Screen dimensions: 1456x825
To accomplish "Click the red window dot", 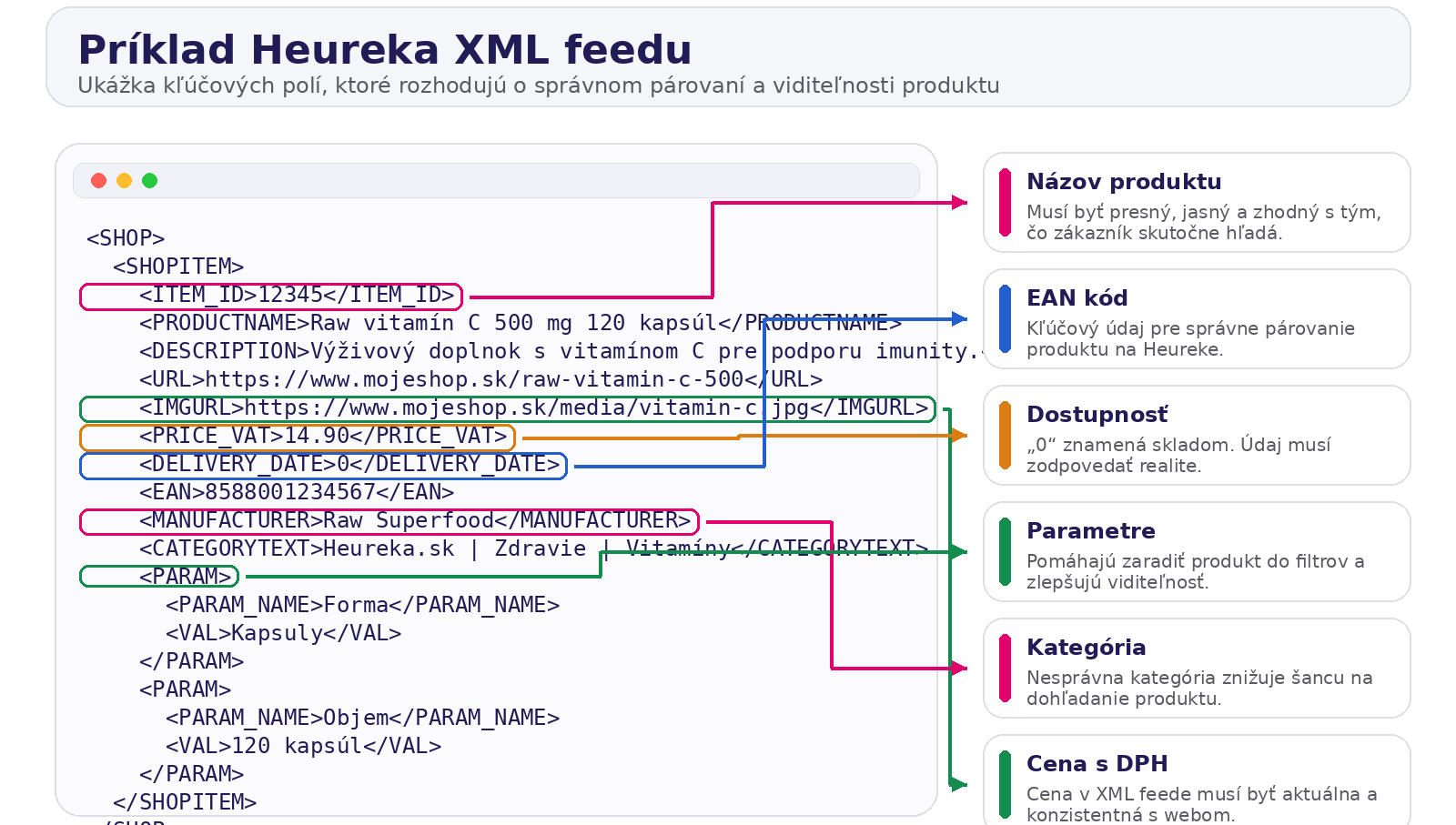I will click(x=97, y=180).
